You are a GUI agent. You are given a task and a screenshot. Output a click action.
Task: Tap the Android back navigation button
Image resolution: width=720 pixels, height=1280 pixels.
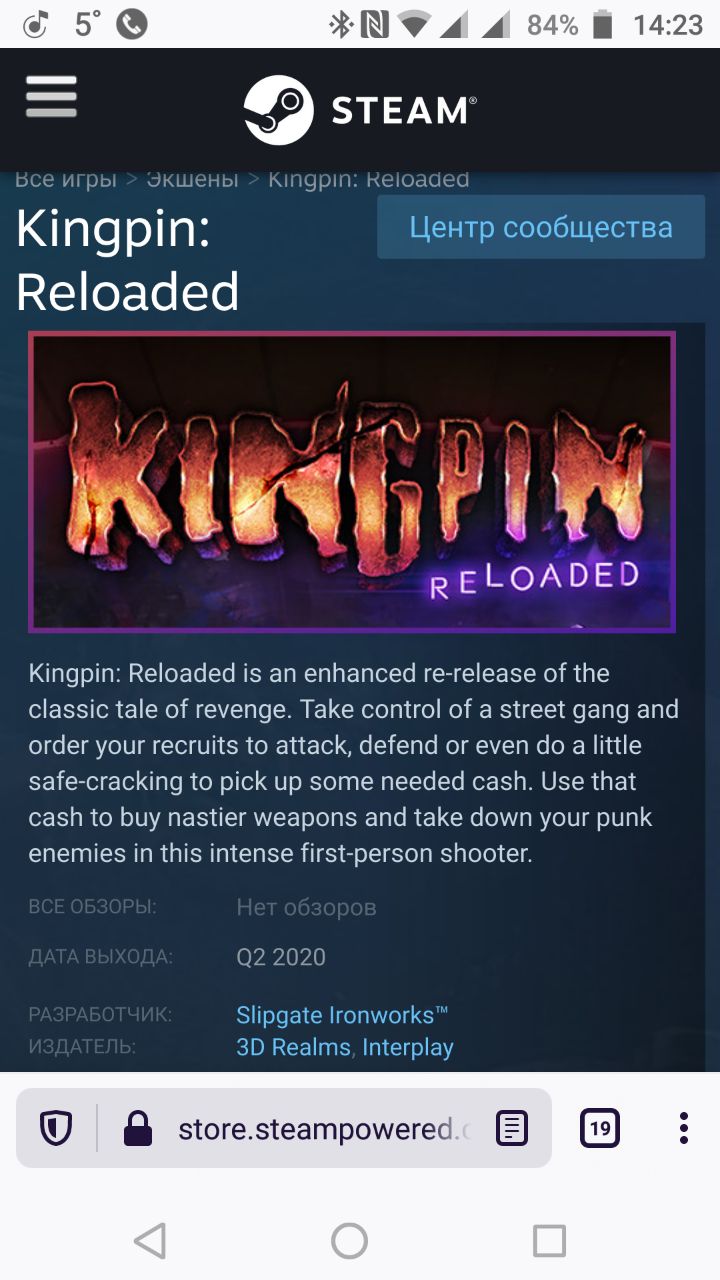click(x=150, y=1241)
